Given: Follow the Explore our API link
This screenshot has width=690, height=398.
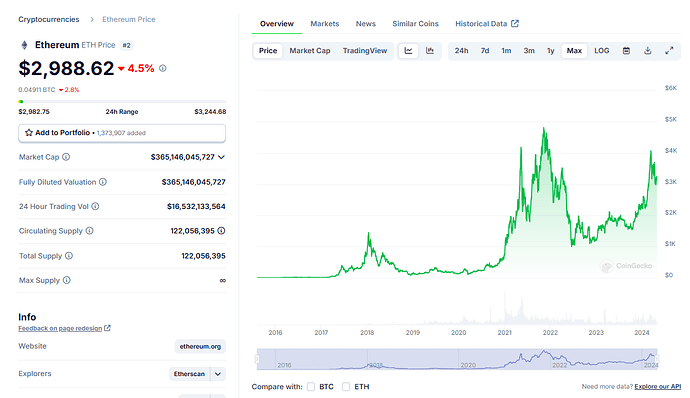Looking at the screenshot, I should [657, 387].
